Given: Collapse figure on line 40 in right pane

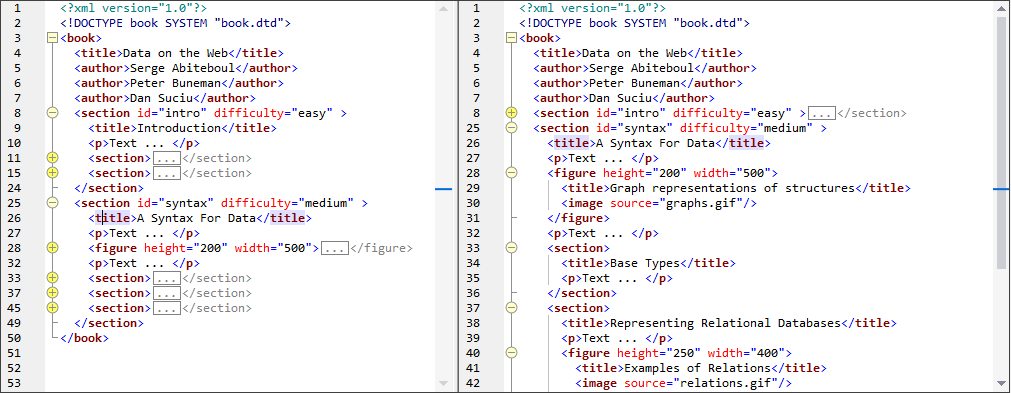Looking at the screenshot, I should (512, 353).
